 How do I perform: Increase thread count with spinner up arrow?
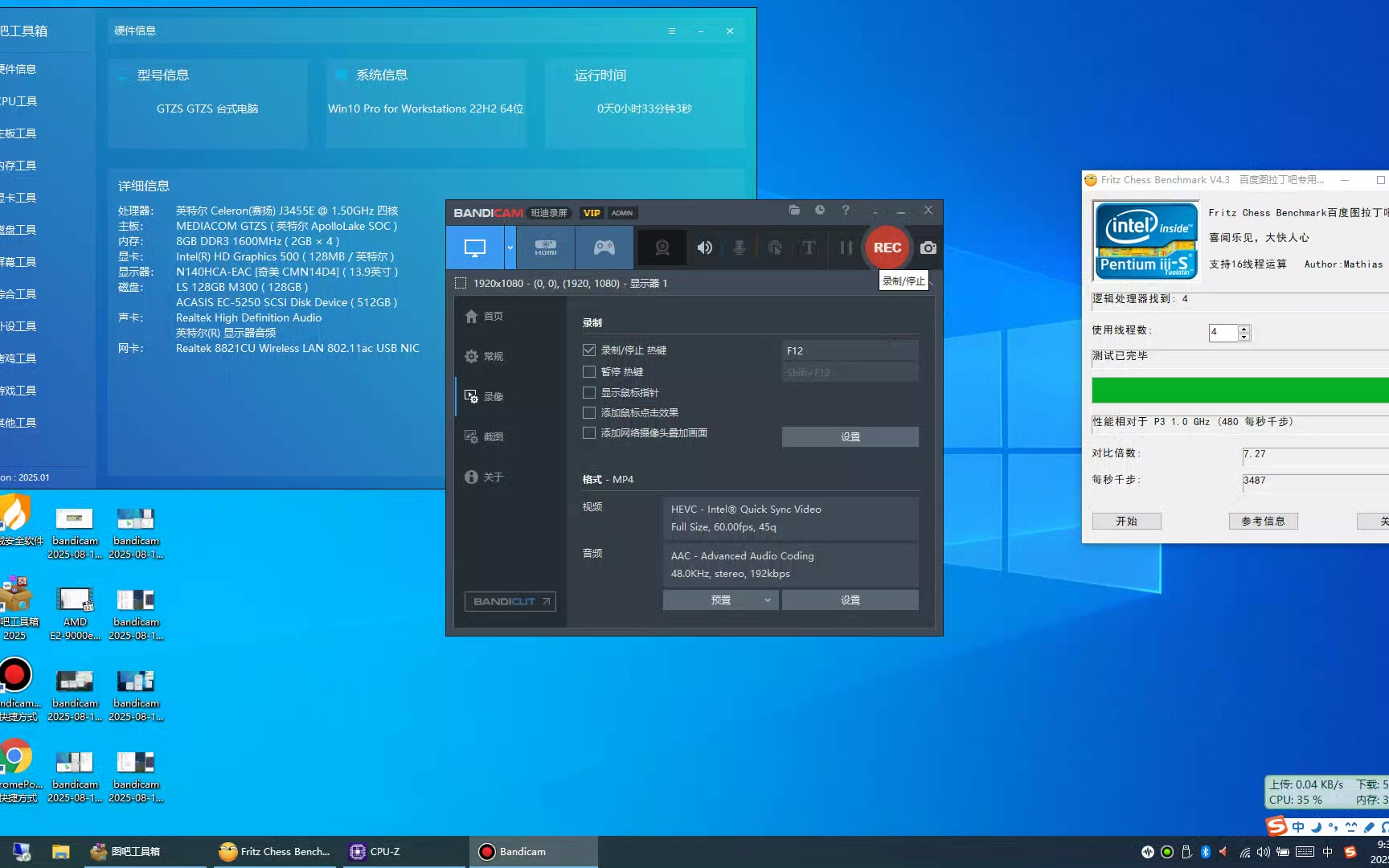[1244, 329]
